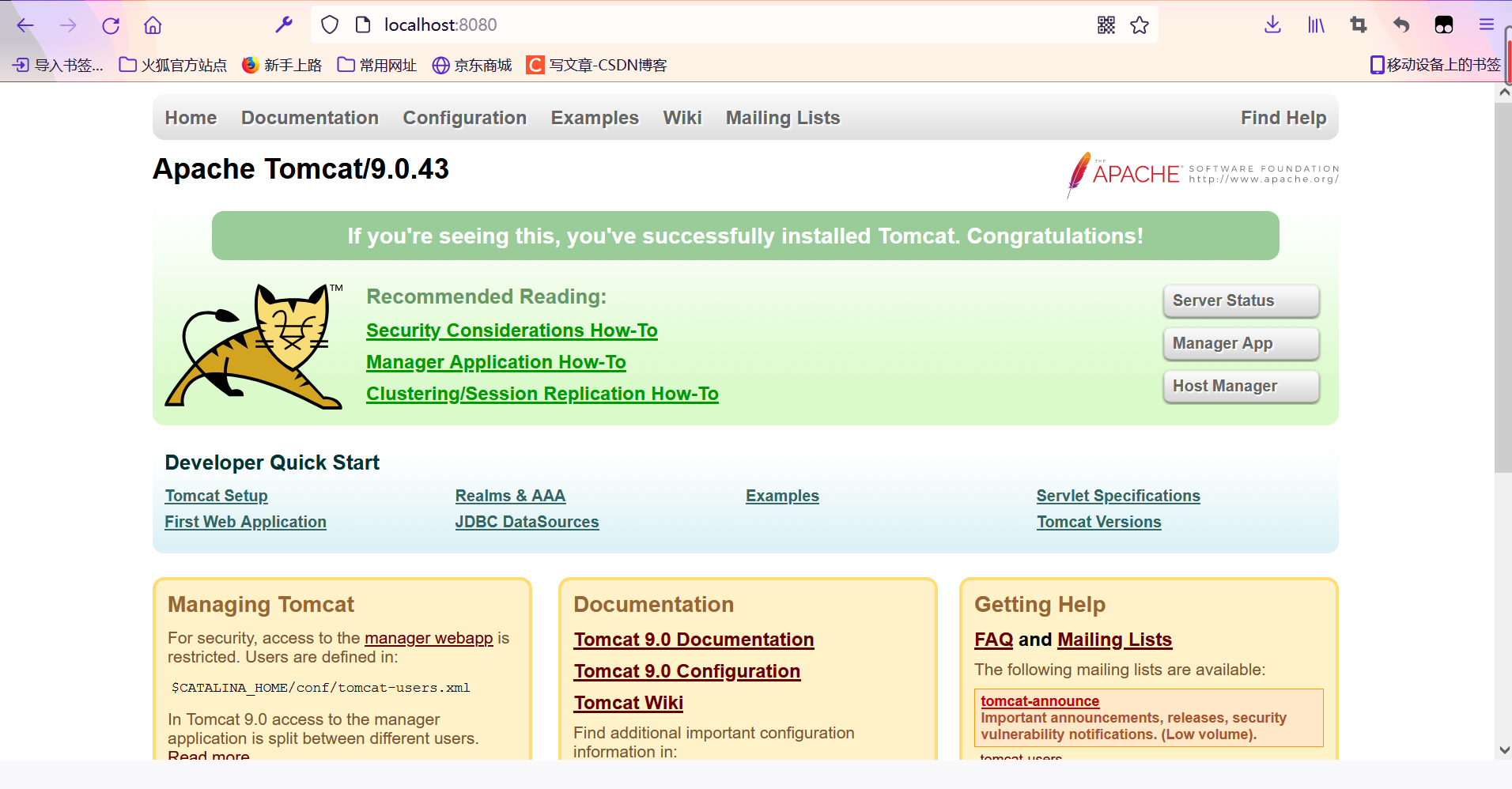Click the scrollbar down arrow
The image size is (1512, 789).
(x=1504, y=749)
